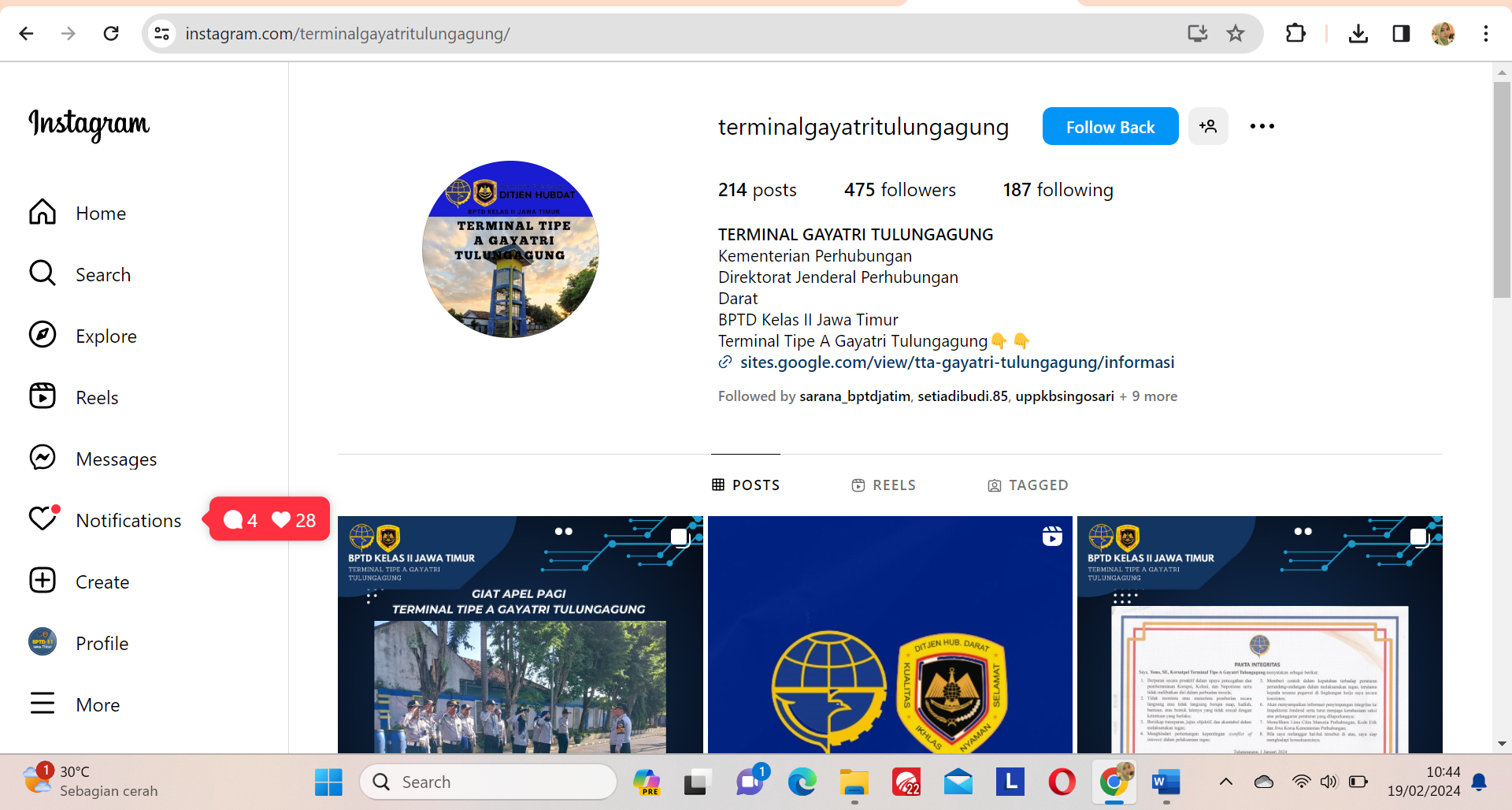Switch to the REELS tab
This screenshot has width=1512, height=810.
[884, 485]
